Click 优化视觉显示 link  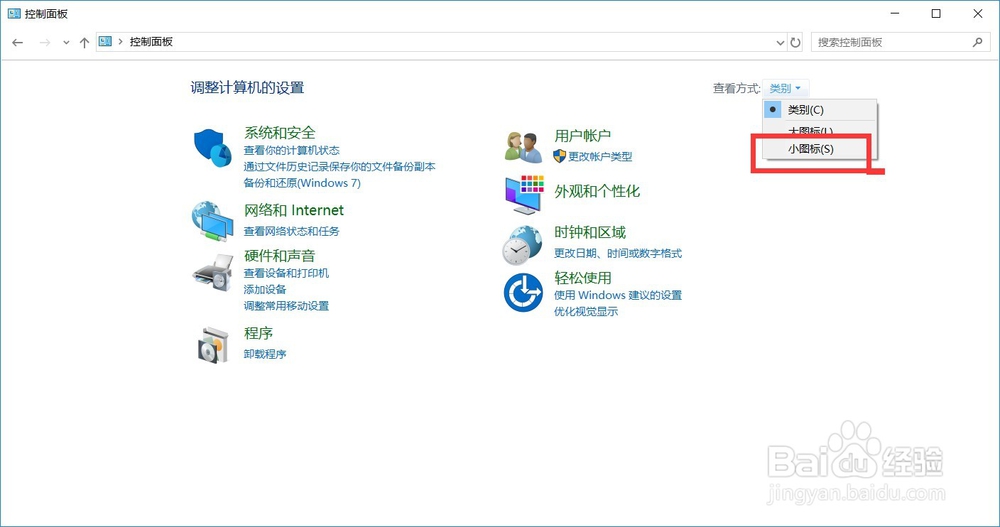pos(585,311)
